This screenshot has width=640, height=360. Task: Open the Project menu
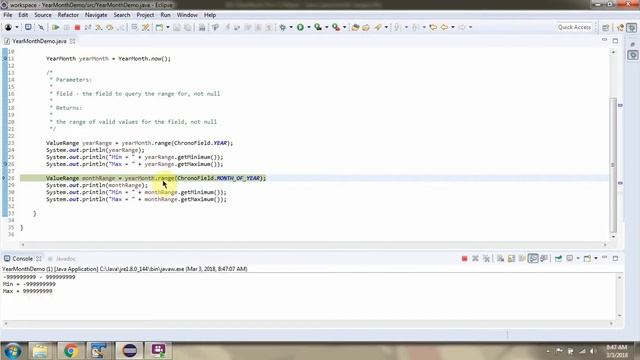tap(145, 15)
